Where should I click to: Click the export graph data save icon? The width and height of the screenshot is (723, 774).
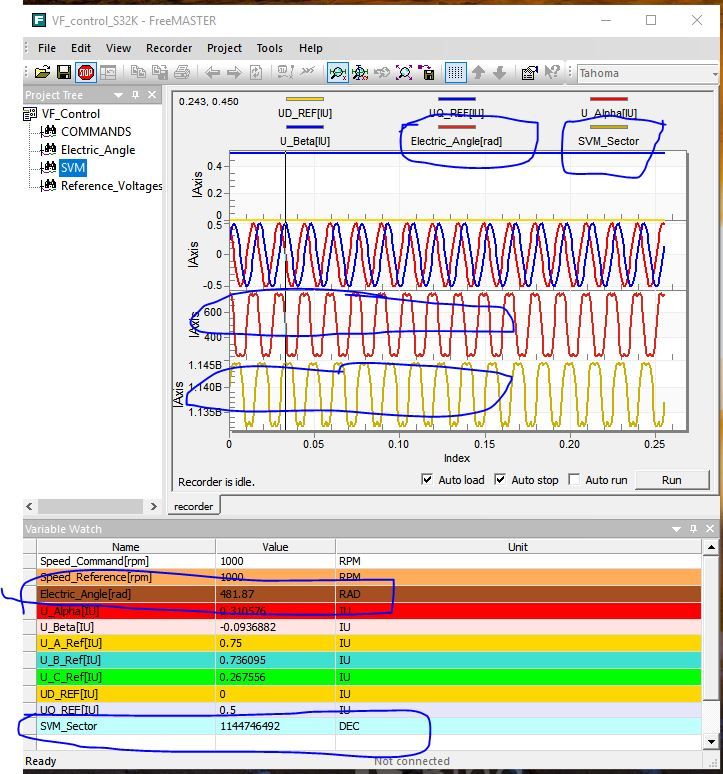point(426,73)
